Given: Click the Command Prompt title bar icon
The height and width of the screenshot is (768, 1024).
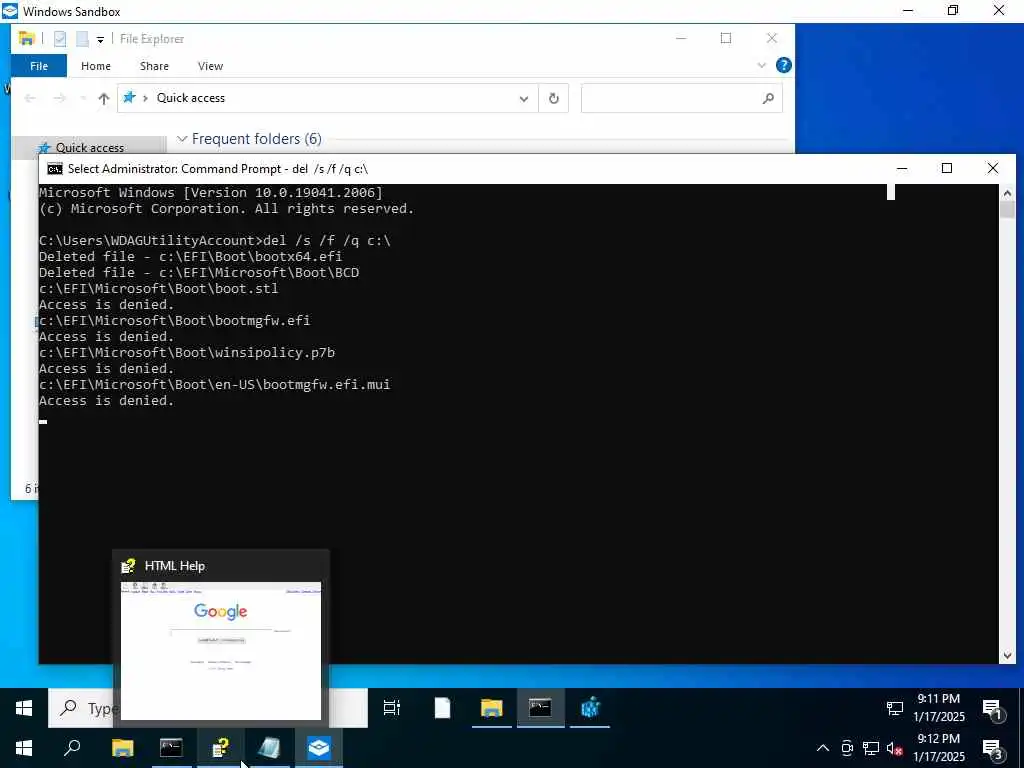Looking at the screenshot, I should (55, 169).
